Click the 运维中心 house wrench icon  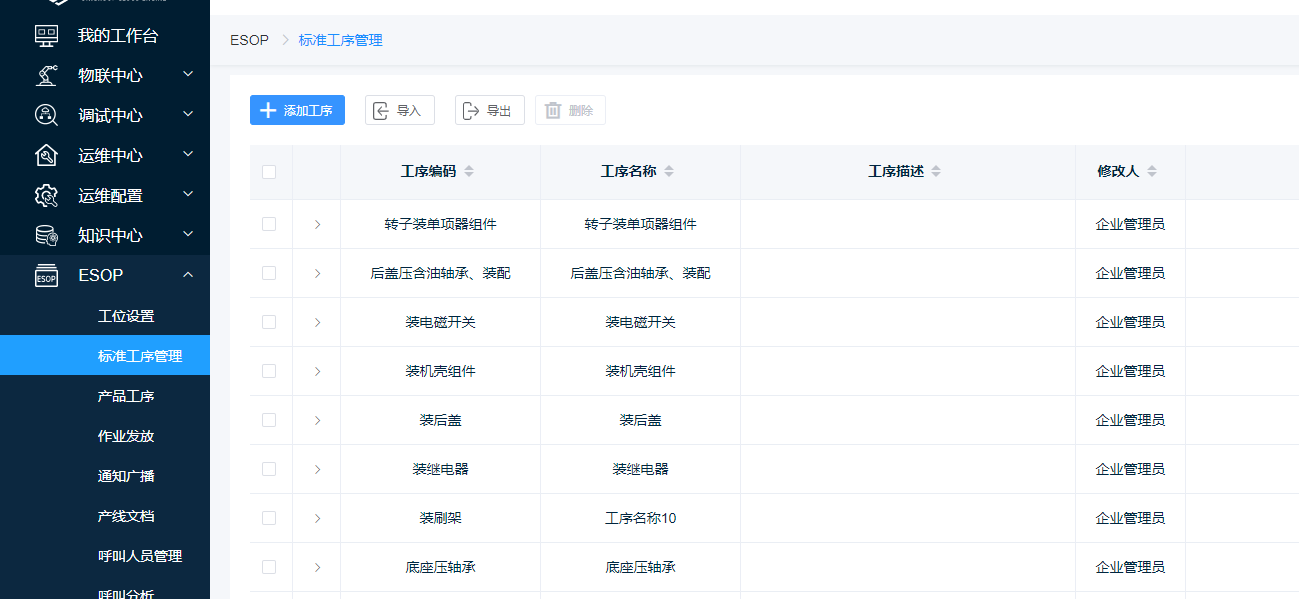tap(46, 156)
